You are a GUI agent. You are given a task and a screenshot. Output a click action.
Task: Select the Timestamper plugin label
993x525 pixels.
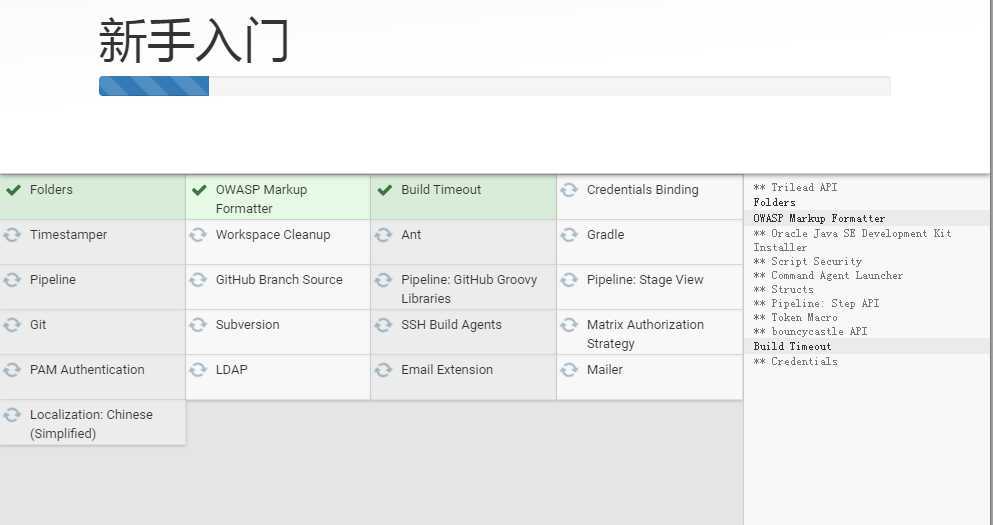(68, 234)
